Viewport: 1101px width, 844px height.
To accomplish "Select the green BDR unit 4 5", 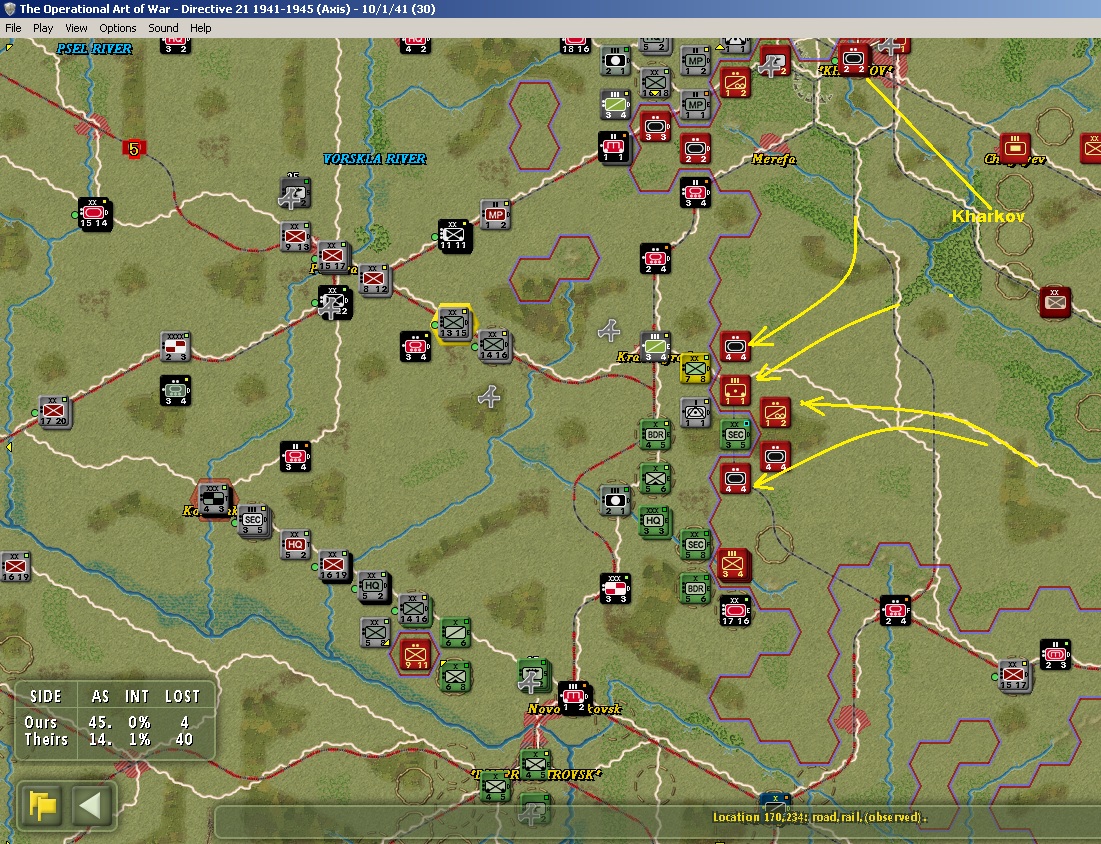I will 655,435.
